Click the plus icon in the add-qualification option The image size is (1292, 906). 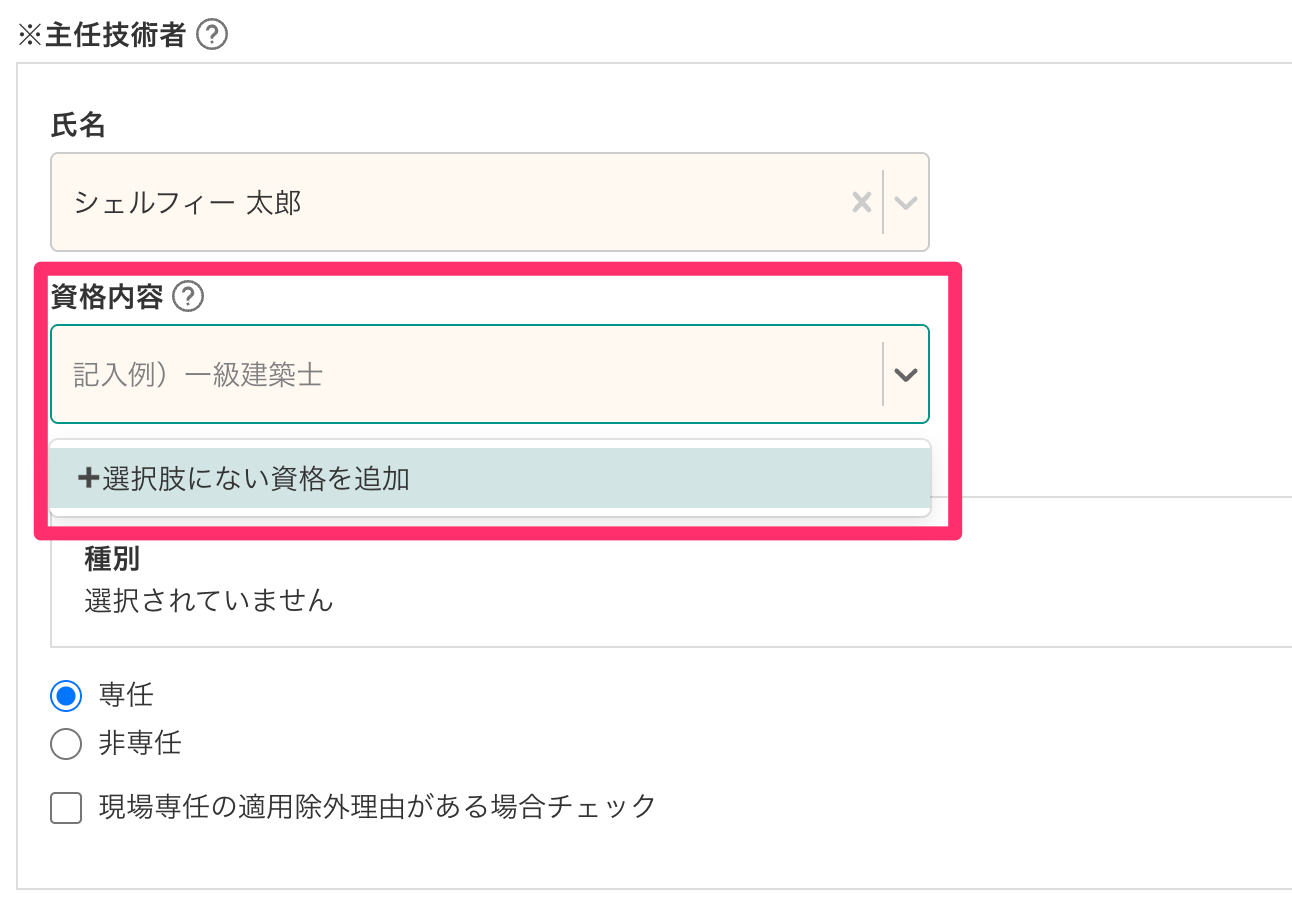[x=88, y=479]
